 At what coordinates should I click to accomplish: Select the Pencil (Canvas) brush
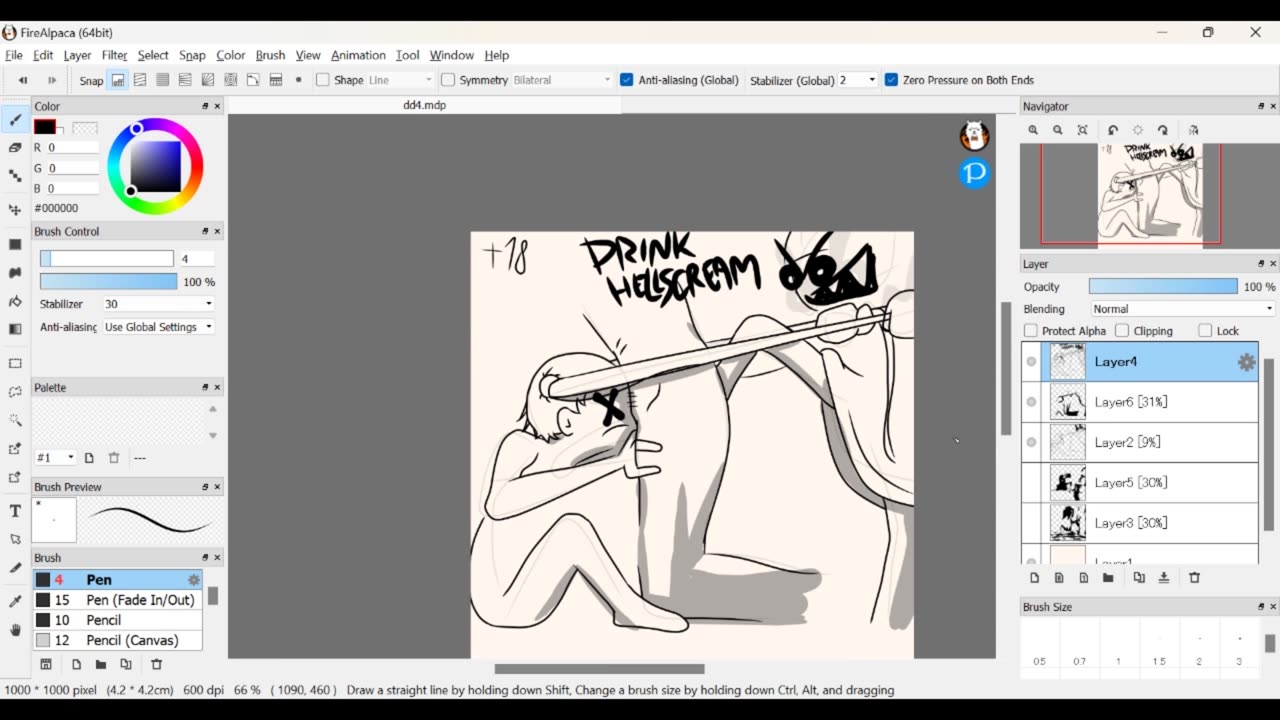pyautogui.click(x=118, y=640)
